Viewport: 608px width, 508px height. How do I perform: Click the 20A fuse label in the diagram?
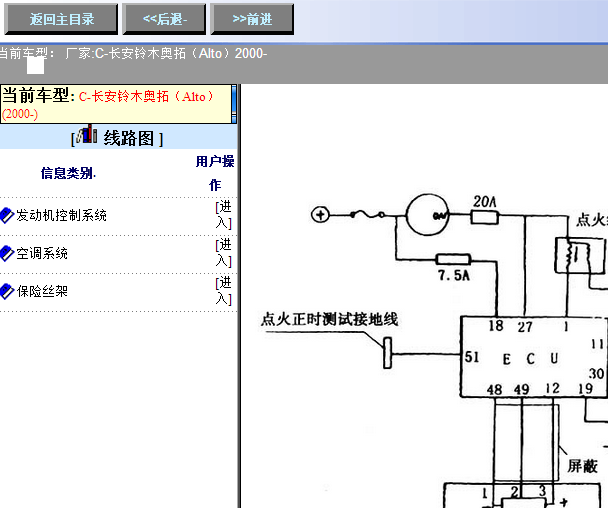[x=485, y=202]
